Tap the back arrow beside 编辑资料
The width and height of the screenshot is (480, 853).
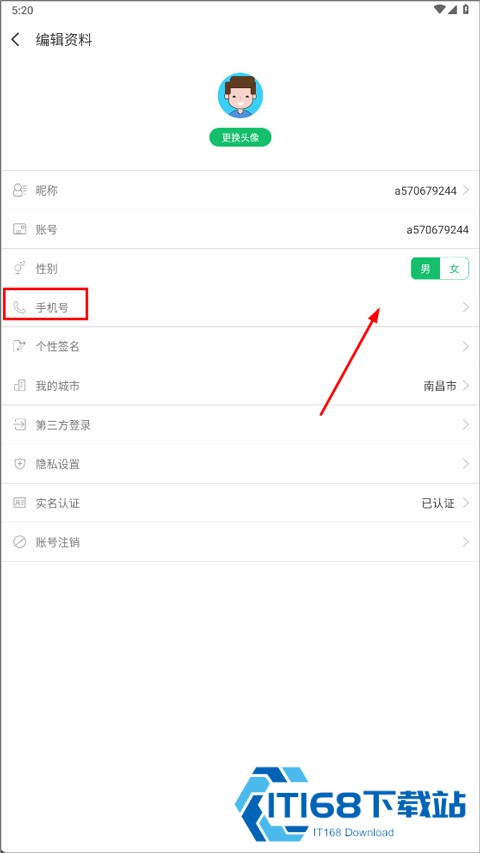[x=16, y=40]
